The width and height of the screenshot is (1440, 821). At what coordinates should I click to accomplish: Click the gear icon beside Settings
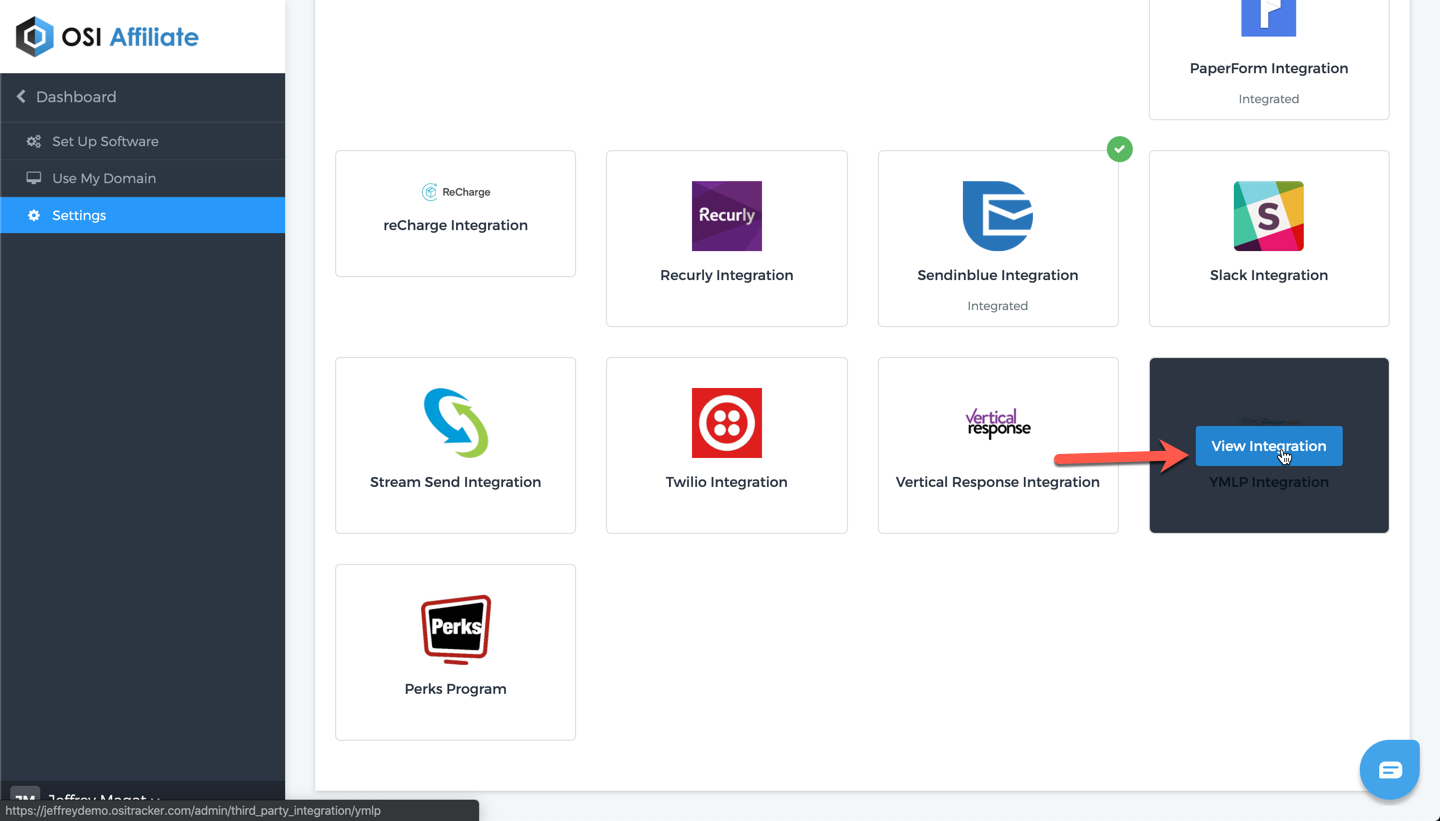pos(34,215)
